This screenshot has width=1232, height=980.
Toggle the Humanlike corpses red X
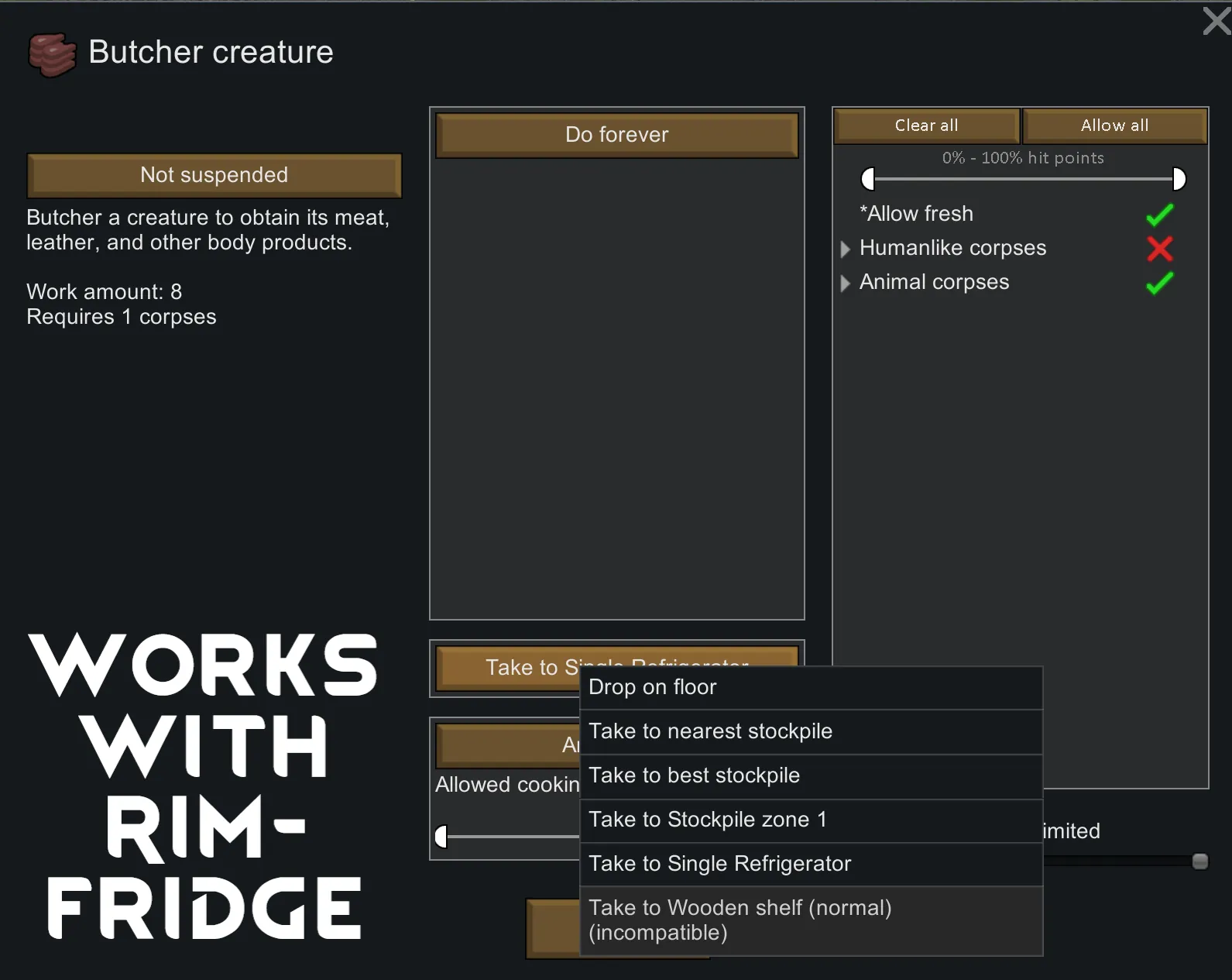[1159, 249]
